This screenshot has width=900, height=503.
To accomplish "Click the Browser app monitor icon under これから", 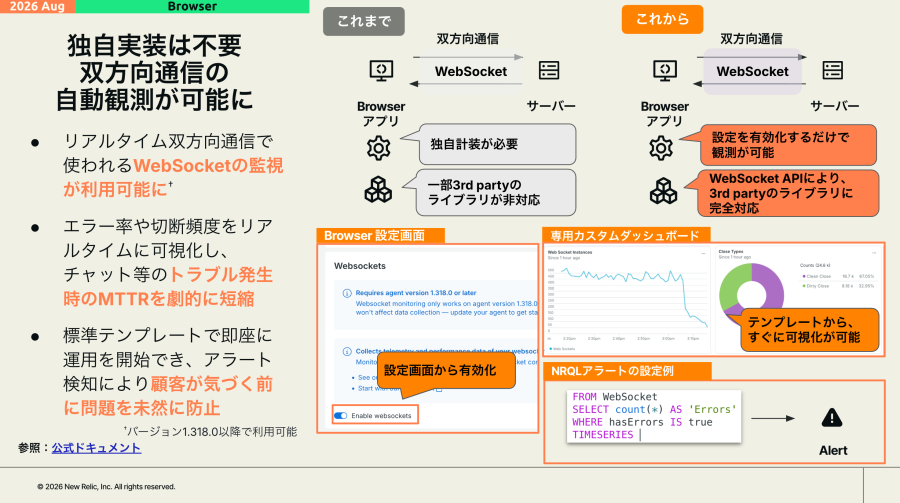I will point(665,71).
